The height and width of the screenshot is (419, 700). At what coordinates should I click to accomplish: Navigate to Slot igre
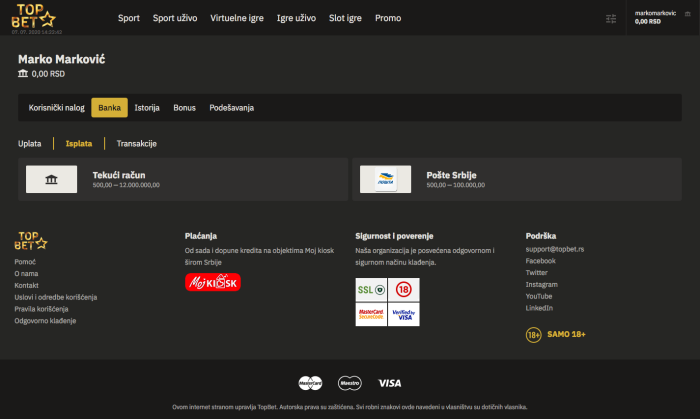click(x=346, y=18)
